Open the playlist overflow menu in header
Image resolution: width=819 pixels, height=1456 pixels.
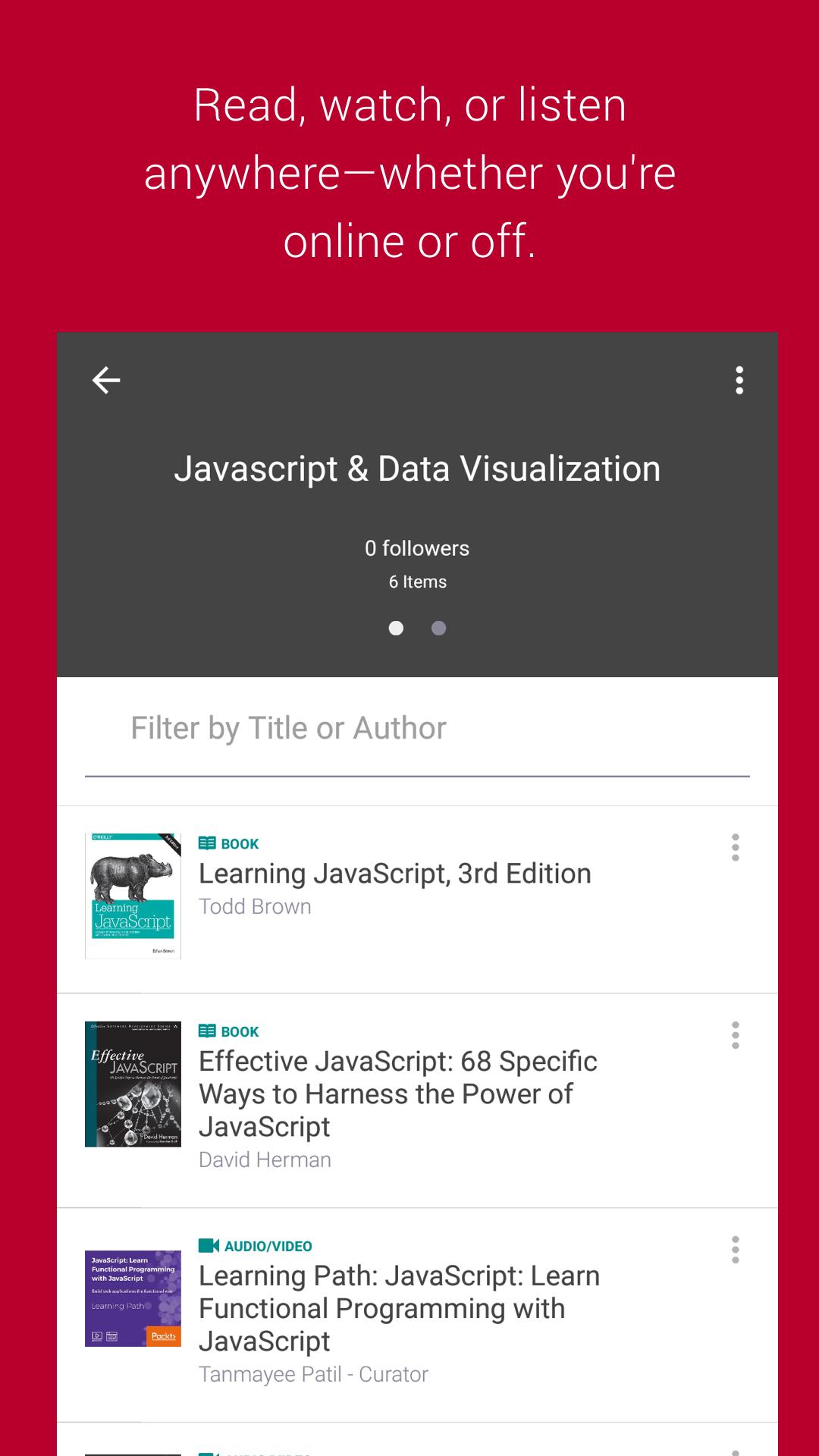[x=739, y=380]
